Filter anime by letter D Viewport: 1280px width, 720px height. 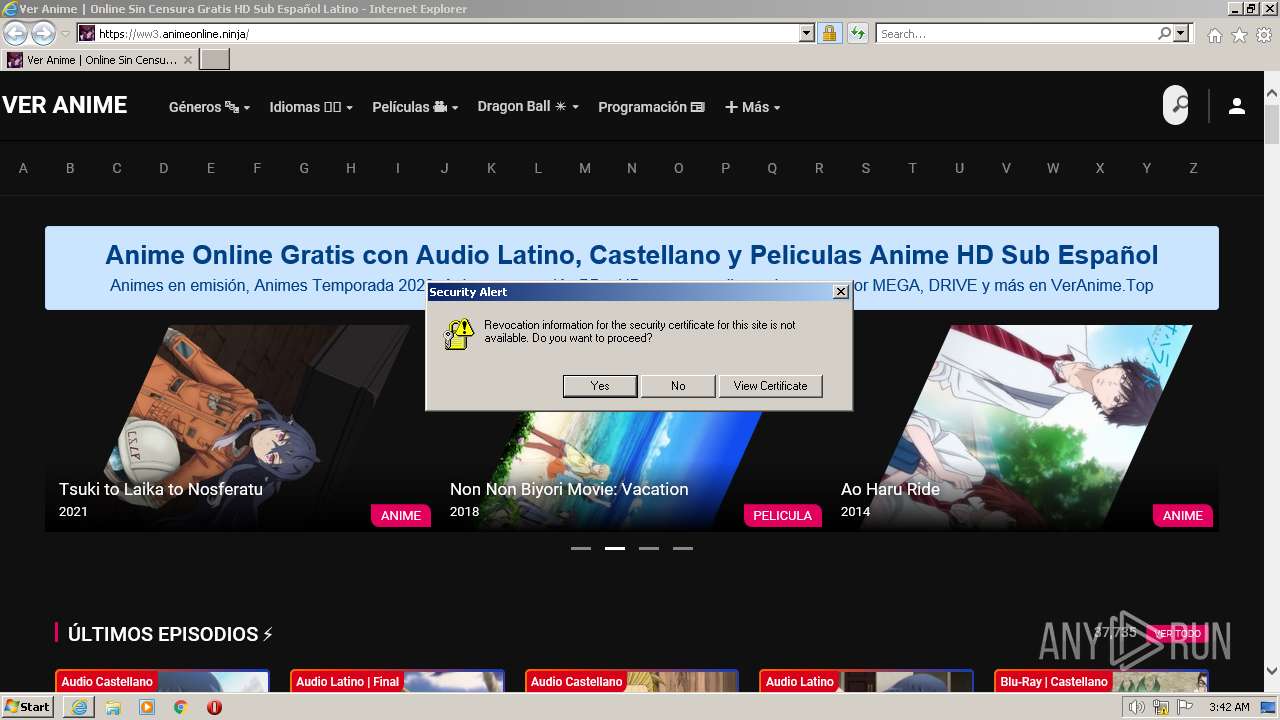(164, 168)
